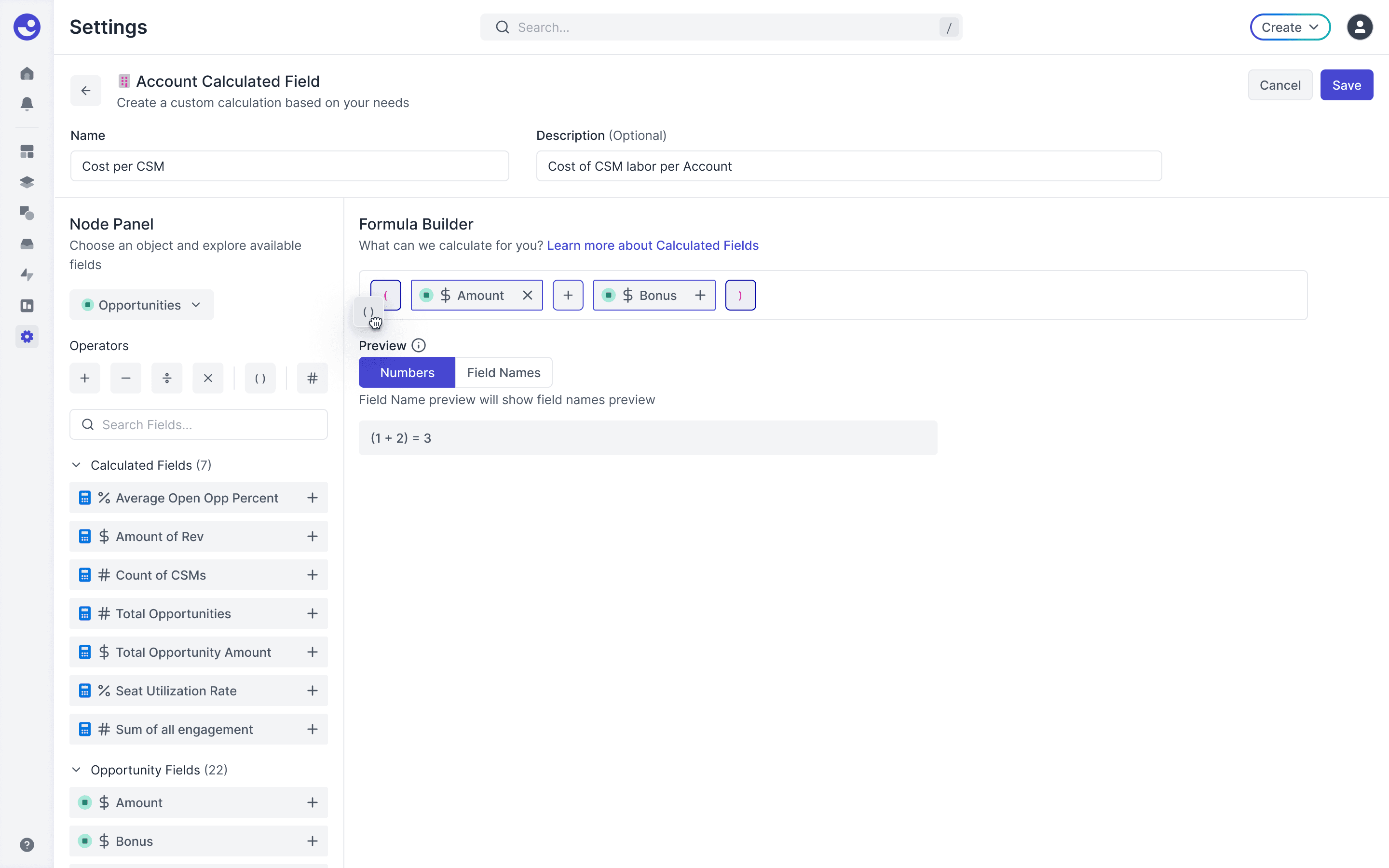Add the divide operator
The image size is (1389, 868).
click(x=167, y=379)
